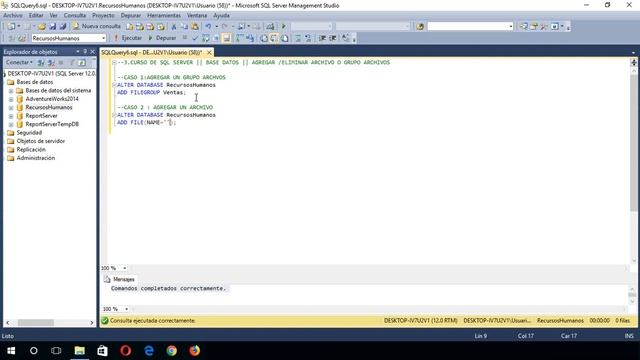
Task: Close the Explorador de objetos panel
Action: [92, 52]
